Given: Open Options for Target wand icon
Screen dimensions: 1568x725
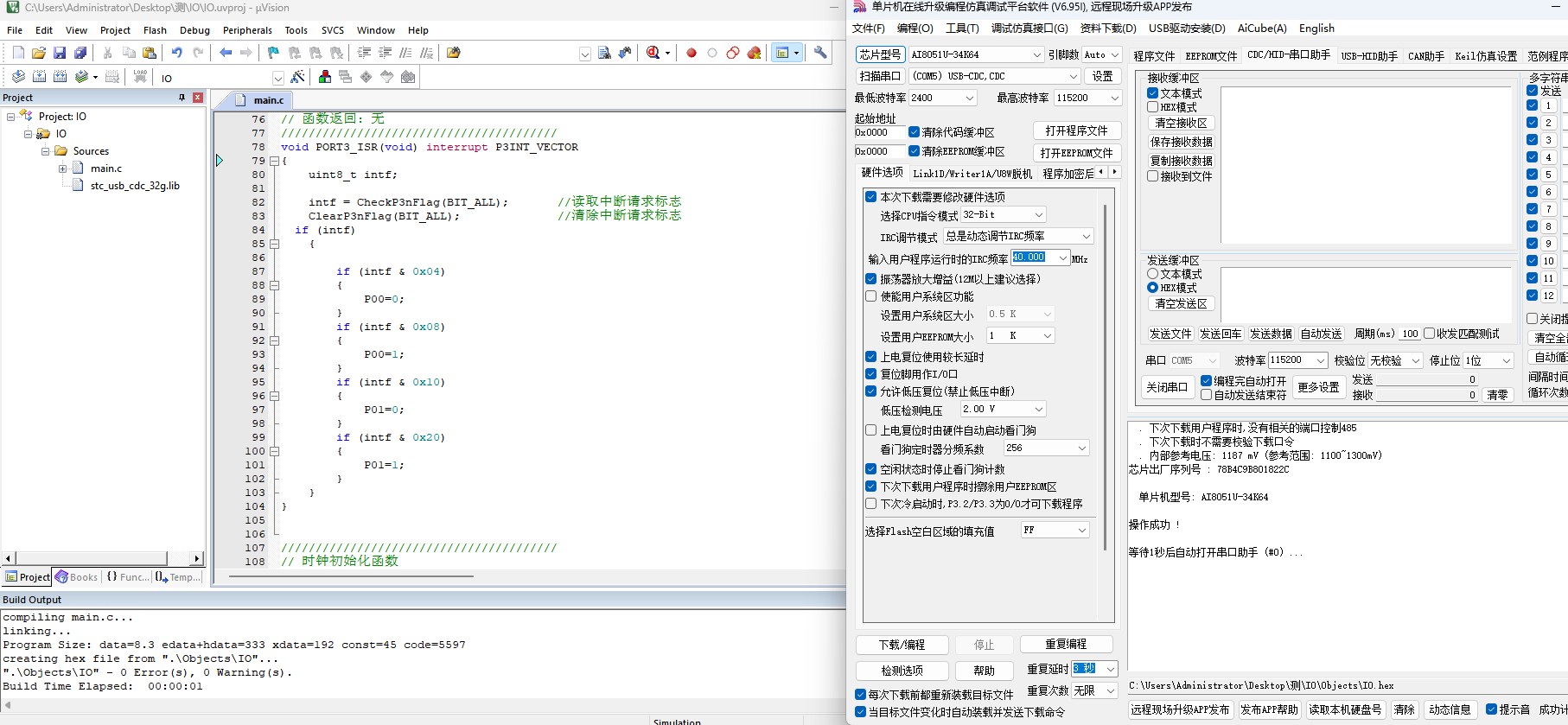Looking at the screenshot, I should (x=297, y=77).
